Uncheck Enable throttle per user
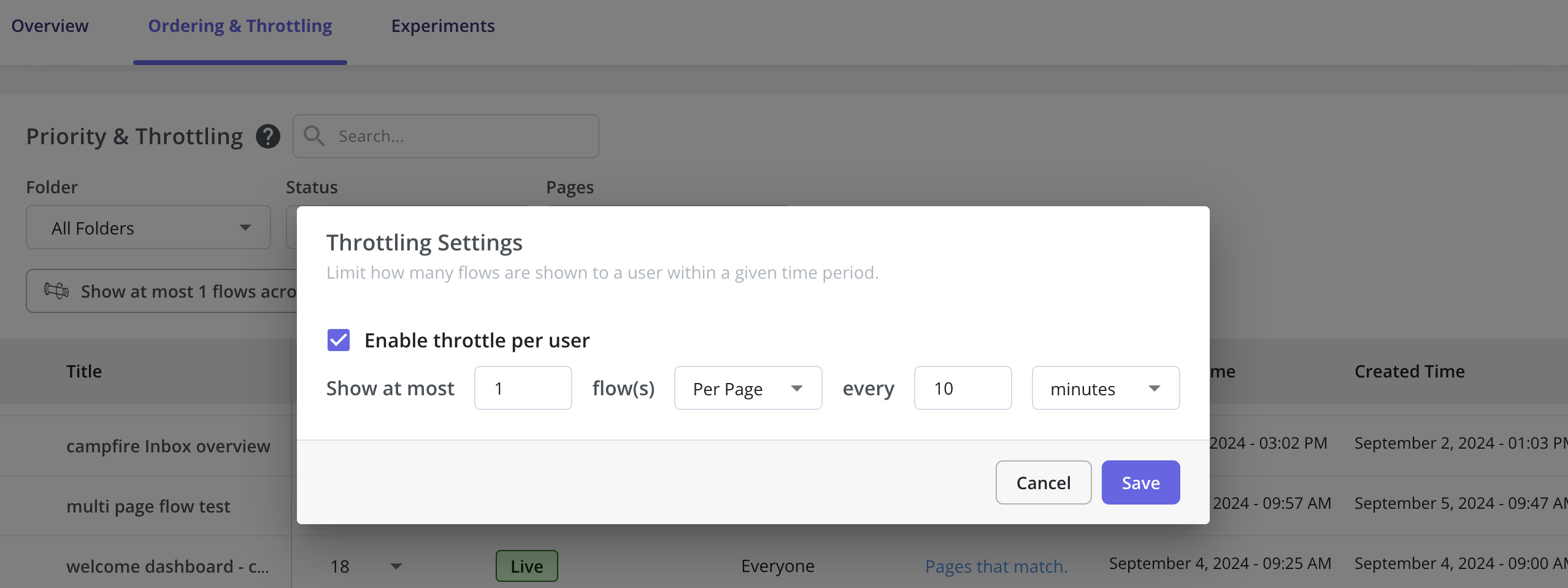This screenshot has width=1568, height=588. (339, 340)
